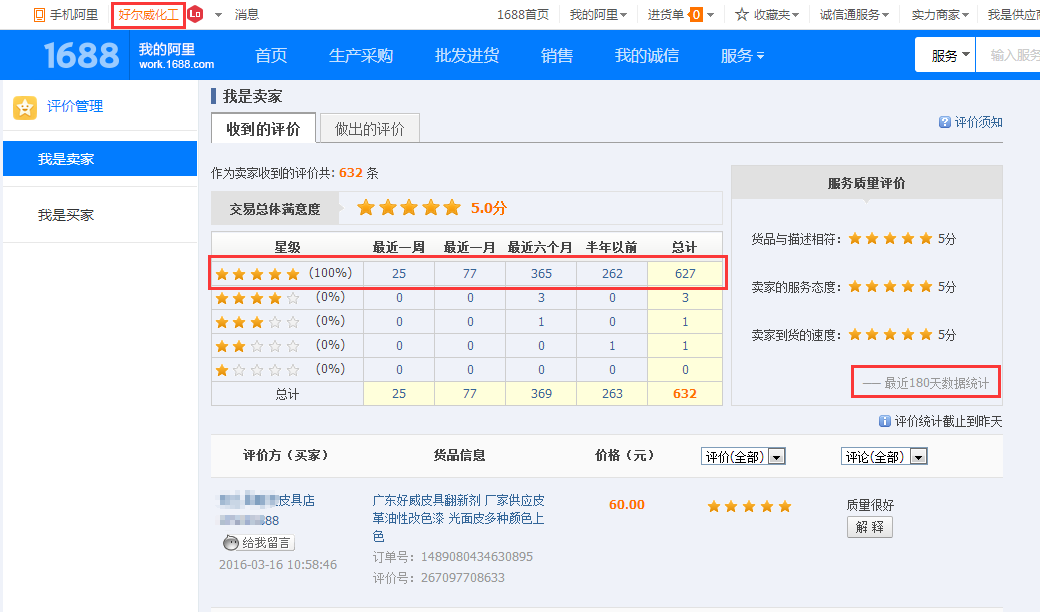
Task: Click the 解释 button
Action: click(x=869, y=527)
